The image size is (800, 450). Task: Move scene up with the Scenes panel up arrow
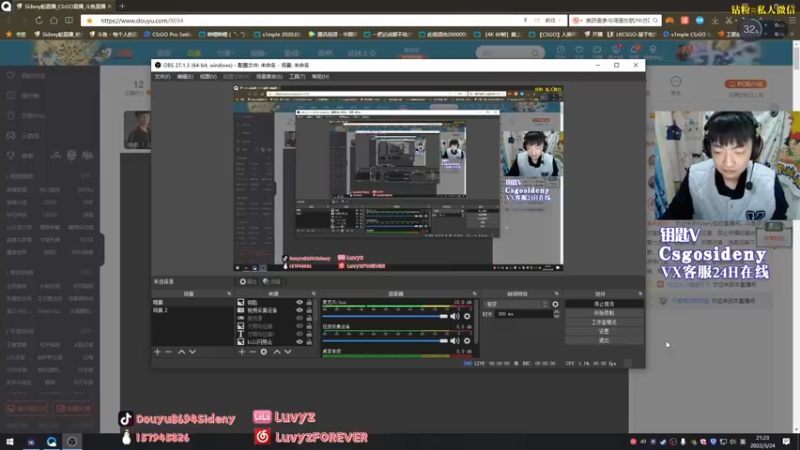click(x=181, y=352)
